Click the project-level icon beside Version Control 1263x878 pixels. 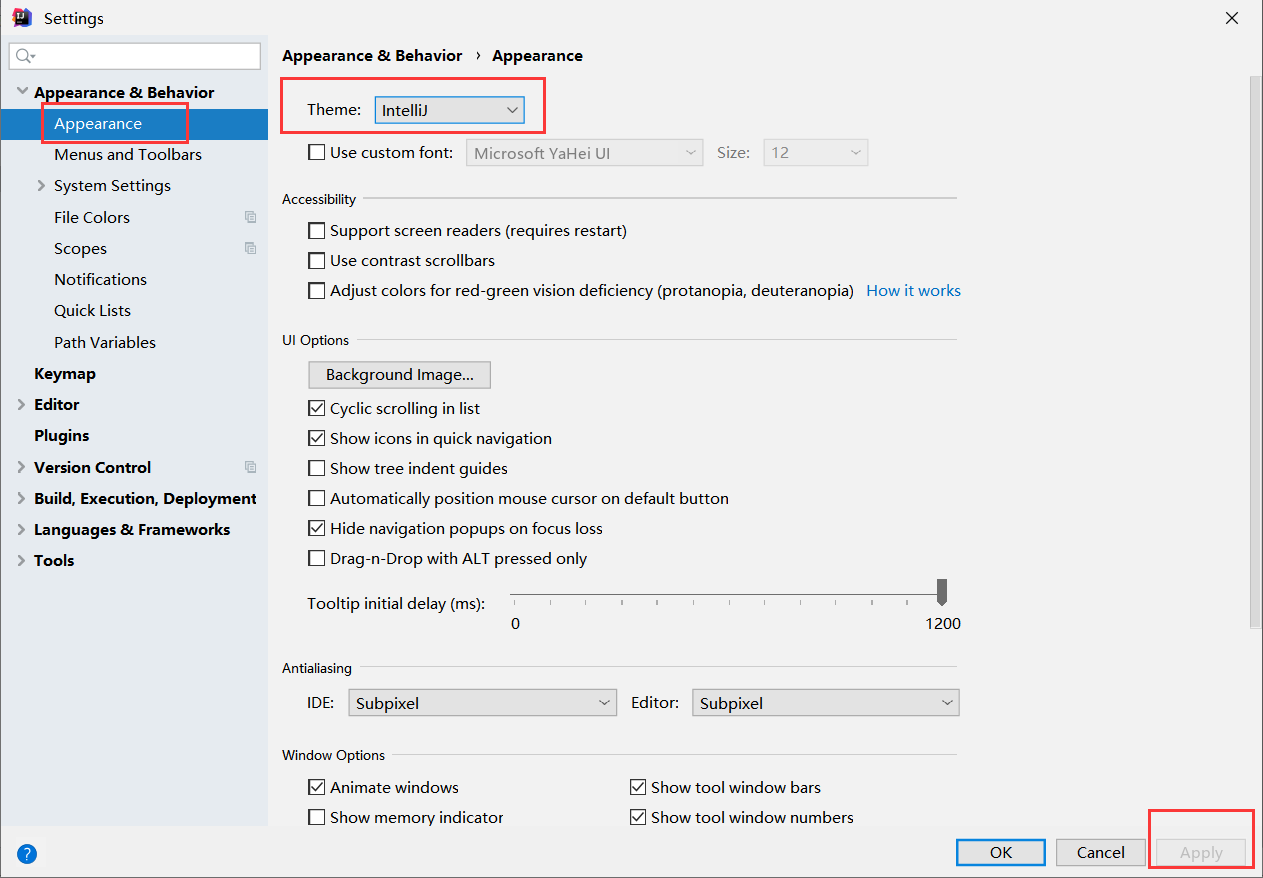(x=250, y=467)
